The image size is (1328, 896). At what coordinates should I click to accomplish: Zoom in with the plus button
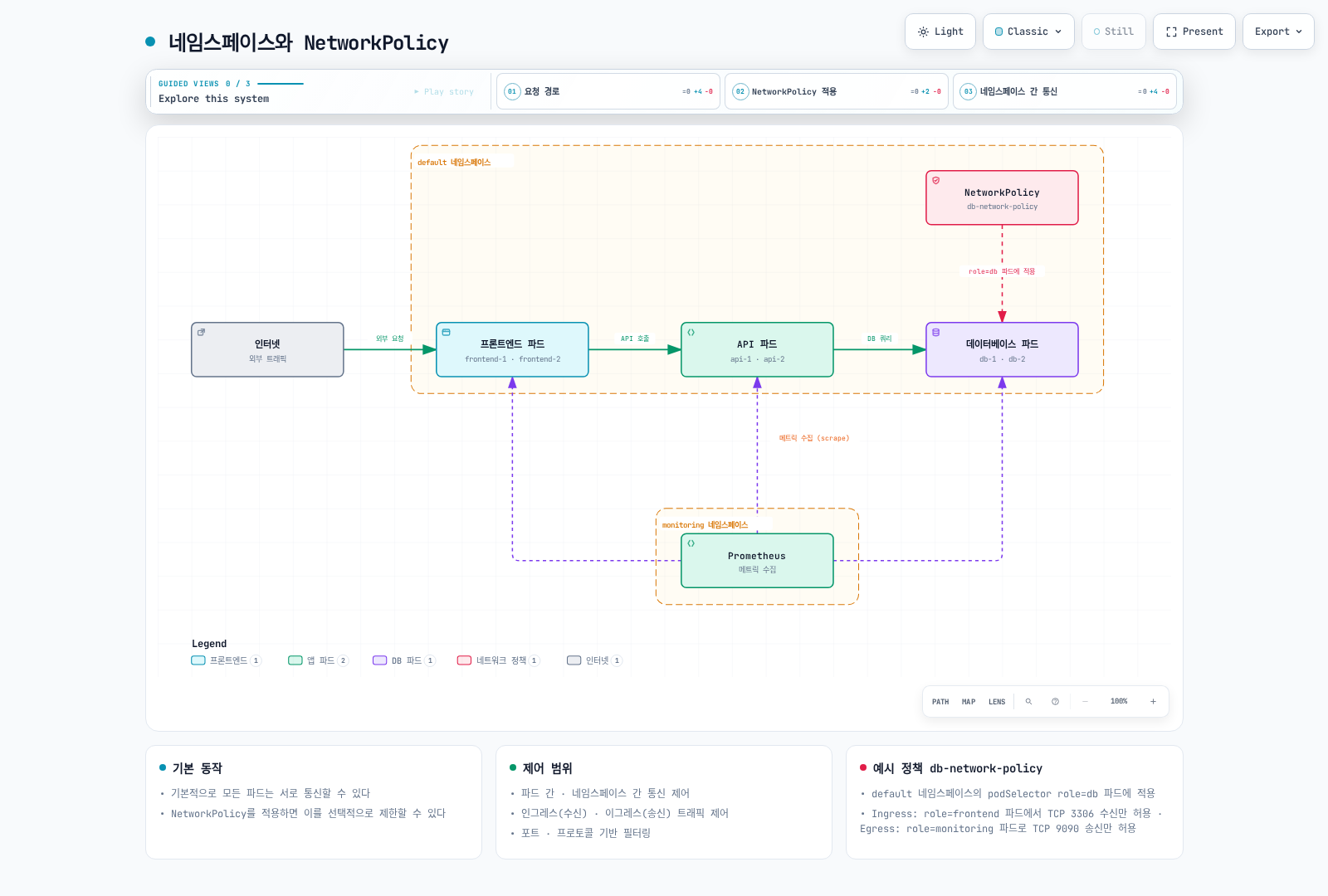coord(1153,702)
